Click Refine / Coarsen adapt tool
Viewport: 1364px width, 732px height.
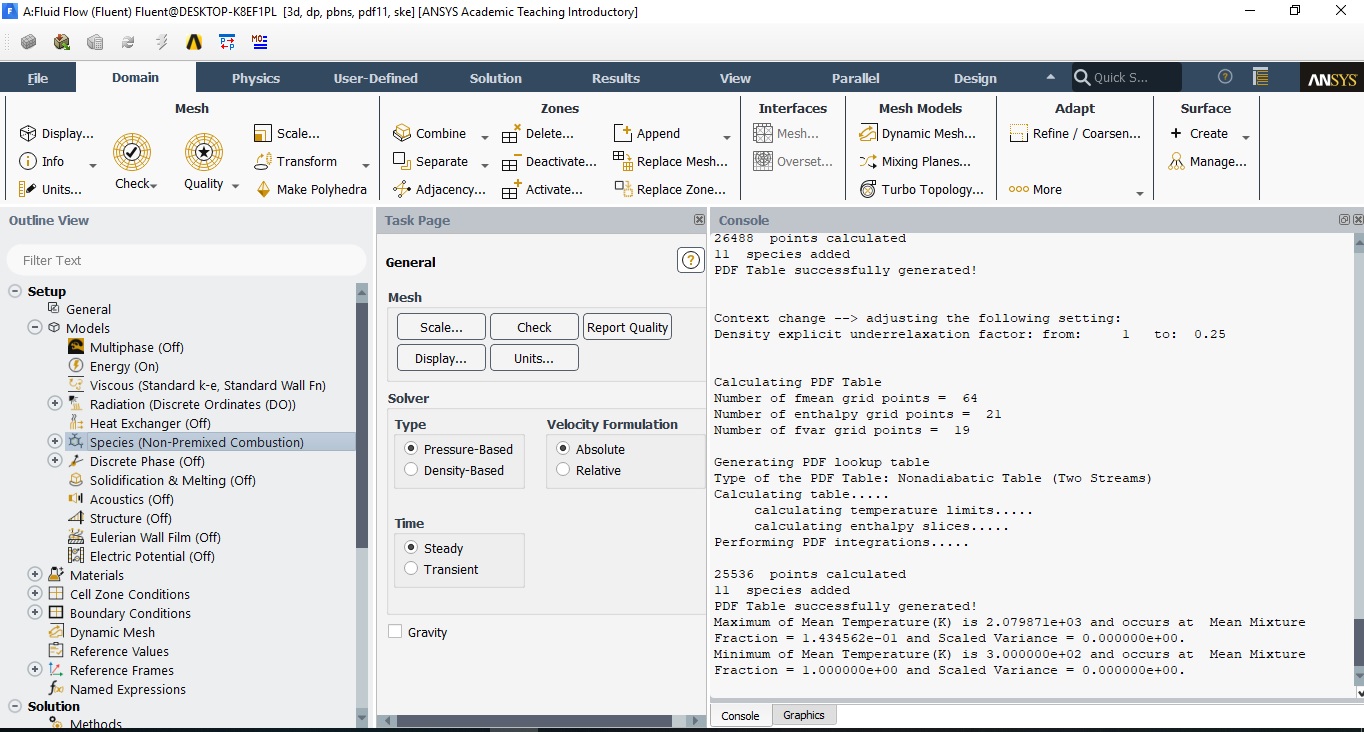coord(1075,133)
